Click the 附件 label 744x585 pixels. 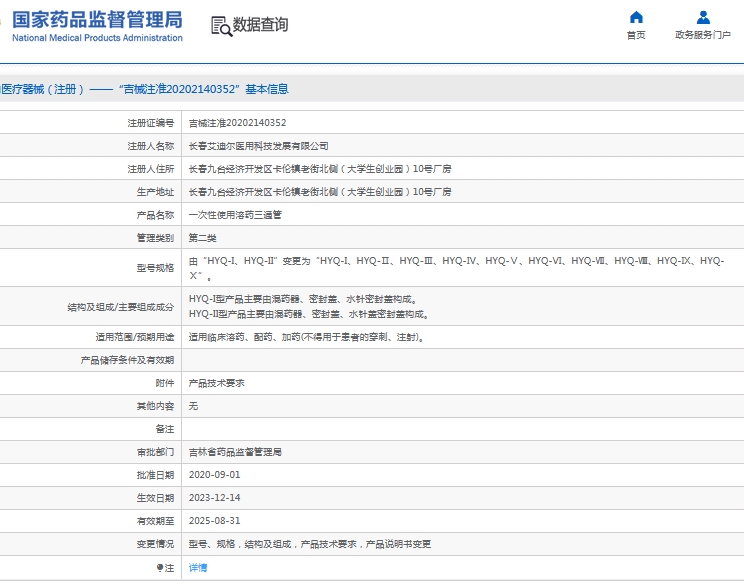pyautogui.click(x=165, y=383)
